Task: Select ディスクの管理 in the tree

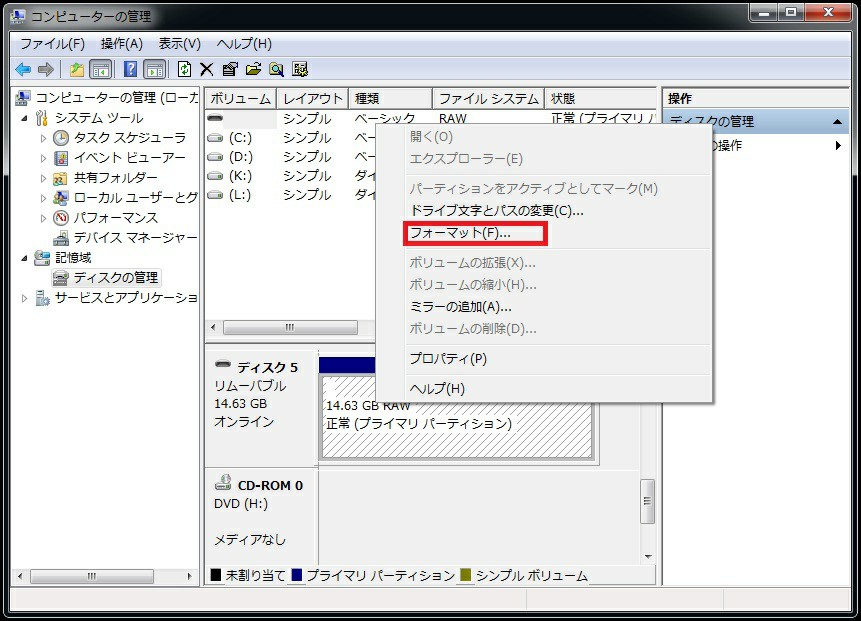Action: pyautogui.click(x=116, y=278)
